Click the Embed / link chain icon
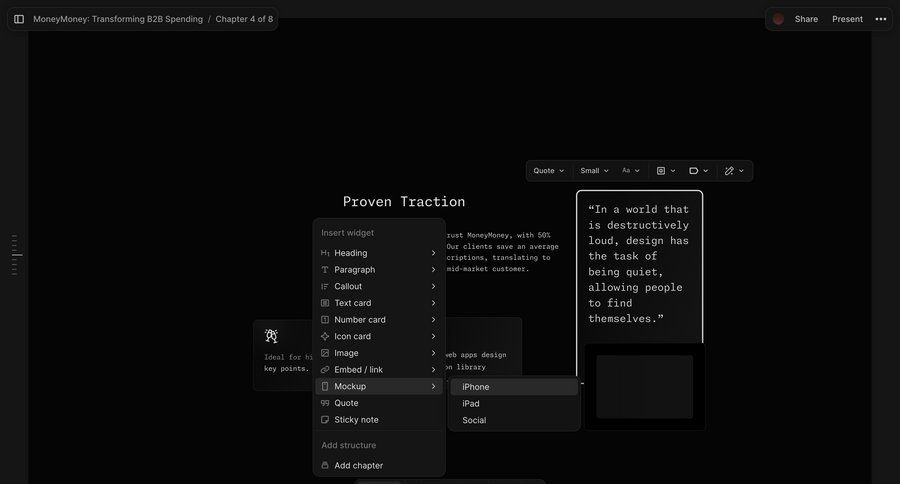This screenshot has width=900, height=484. [325, 370]
